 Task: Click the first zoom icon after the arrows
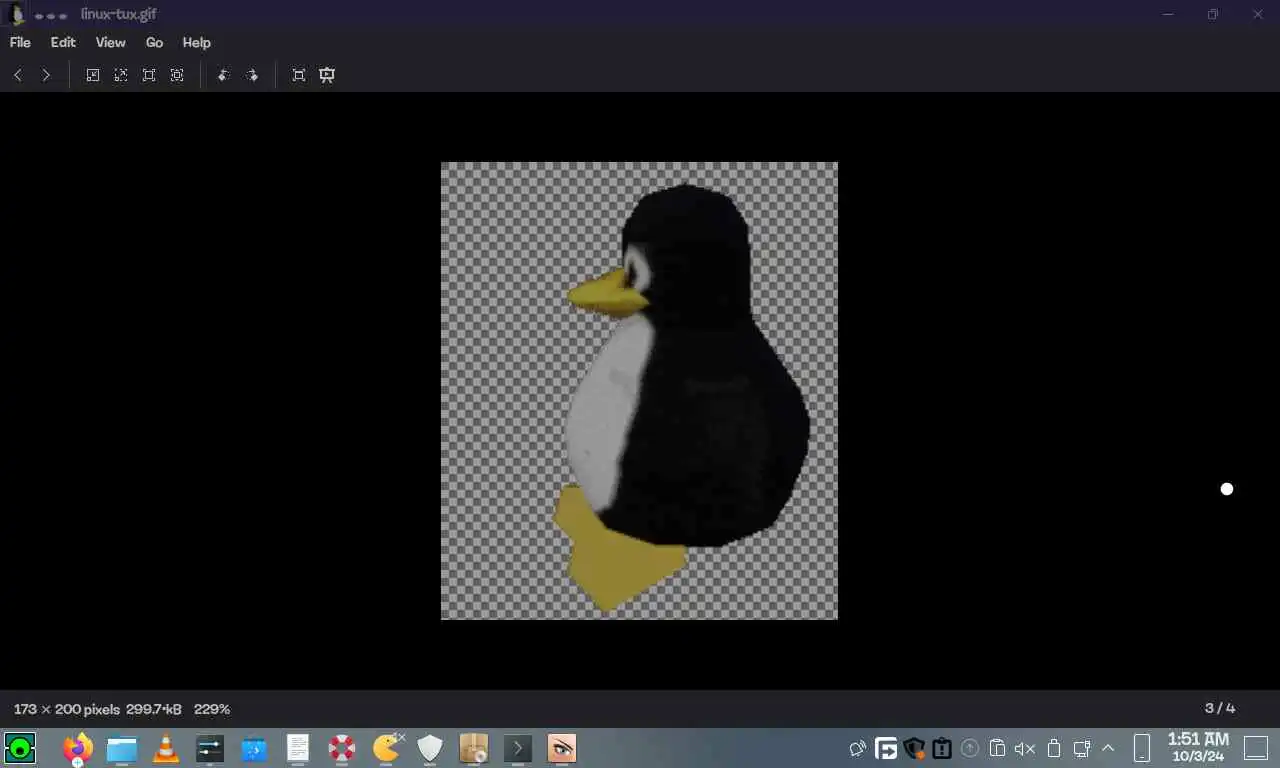93,75
